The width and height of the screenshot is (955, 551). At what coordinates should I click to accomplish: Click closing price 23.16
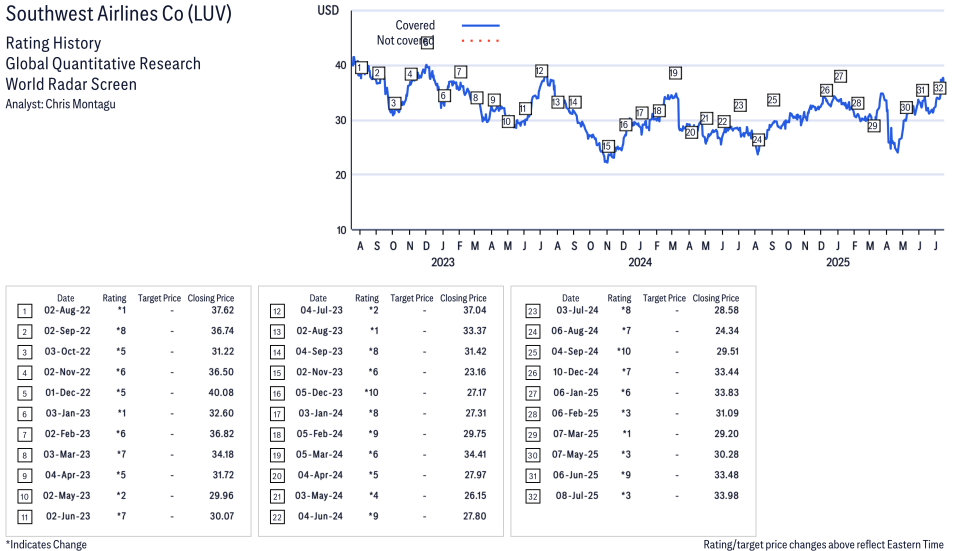[x=475, y=372]
